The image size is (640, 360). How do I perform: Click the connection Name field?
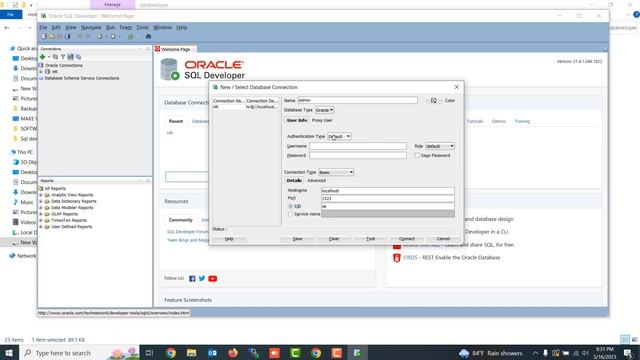click(358, 100)
